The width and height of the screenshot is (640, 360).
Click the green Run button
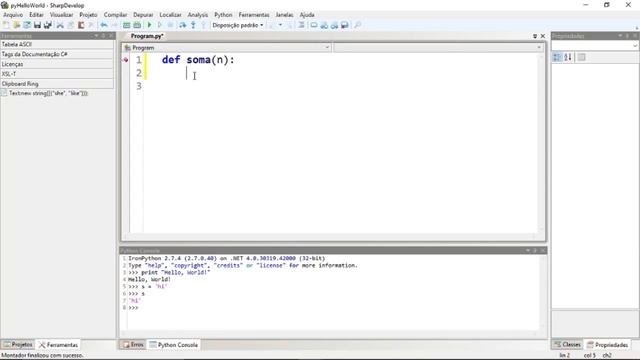click(x=149, y=25)
